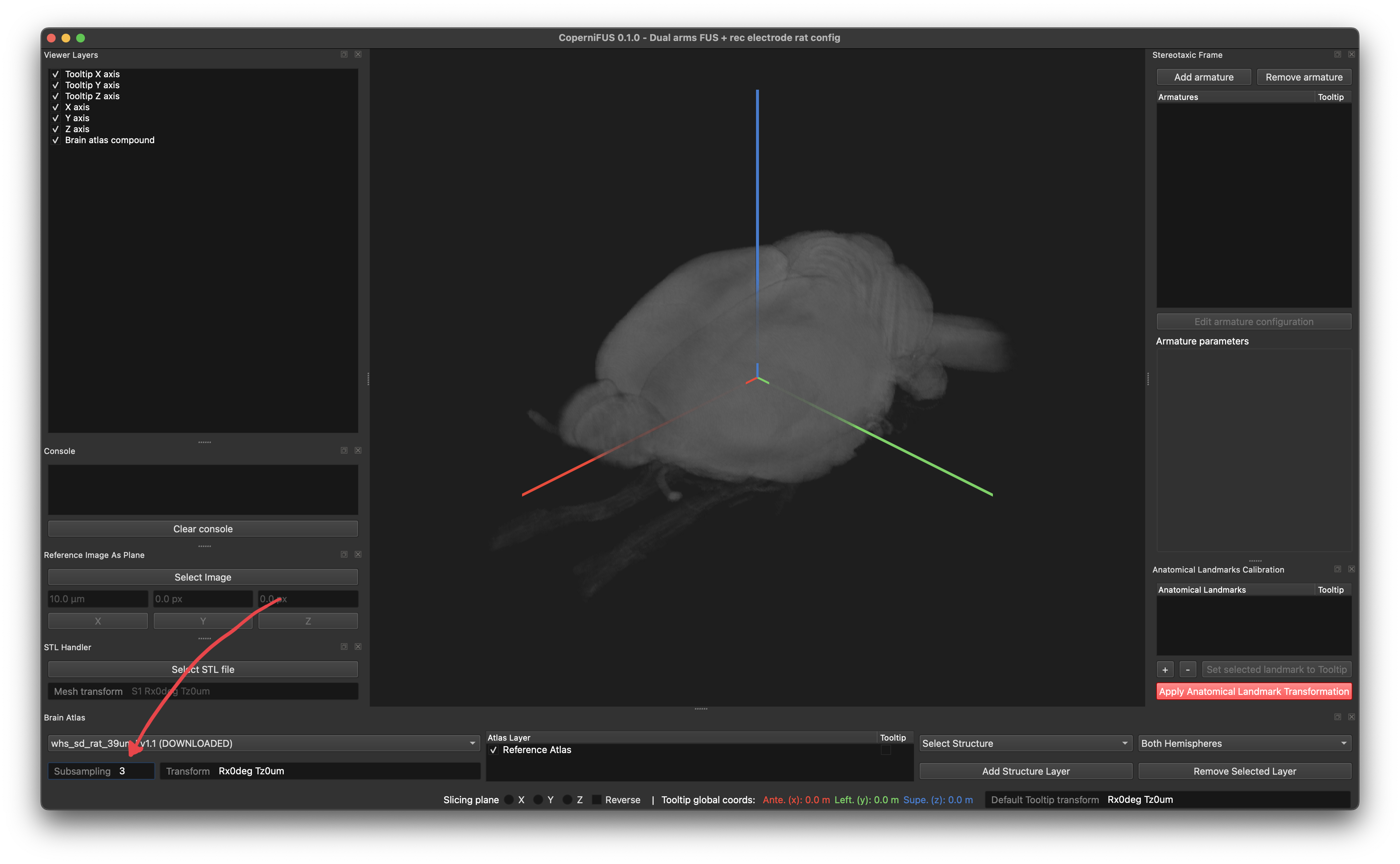Click Edit armature configuration
The height and width of the screenshot is (864, 1400).
click(1254, 322)
